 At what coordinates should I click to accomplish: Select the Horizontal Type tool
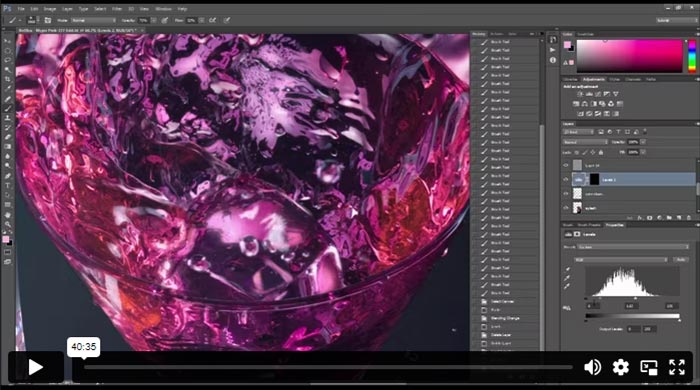pyautogui.click(x=8, y=186)
